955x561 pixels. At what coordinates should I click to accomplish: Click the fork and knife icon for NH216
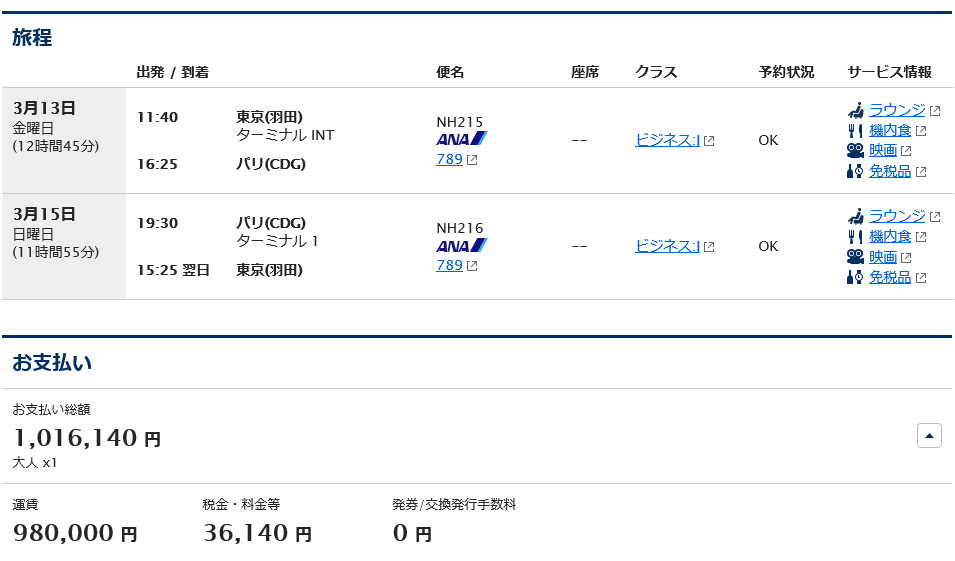click(x=855, y=236)
